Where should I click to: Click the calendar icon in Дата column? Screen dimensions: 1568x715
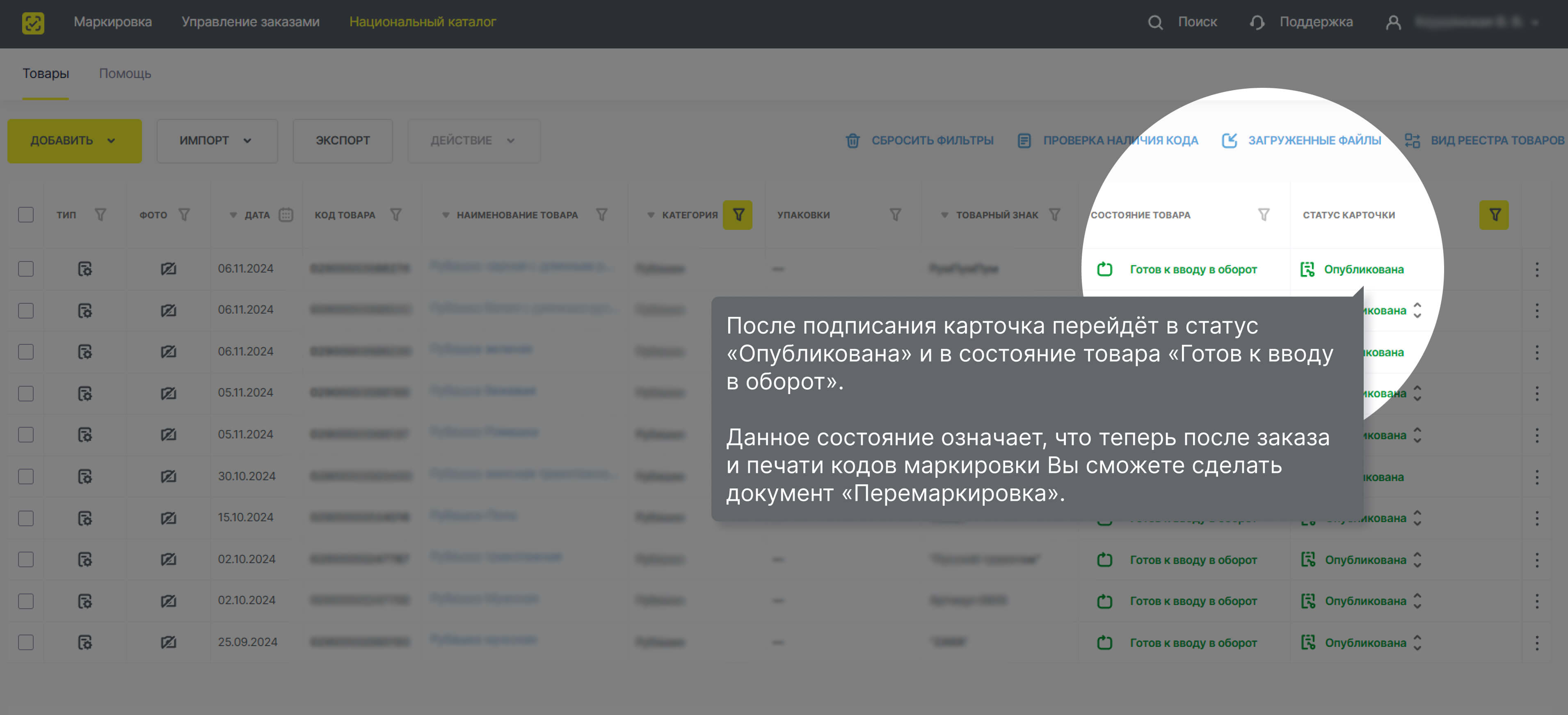tap(286, 214)
